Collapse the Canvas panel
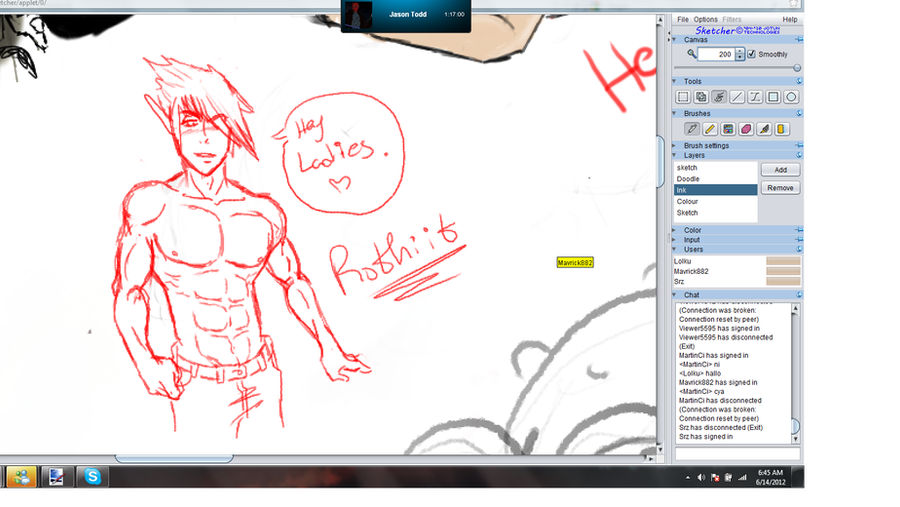The image size is (900, 507). pyautogui.click(x=674, y=40)
